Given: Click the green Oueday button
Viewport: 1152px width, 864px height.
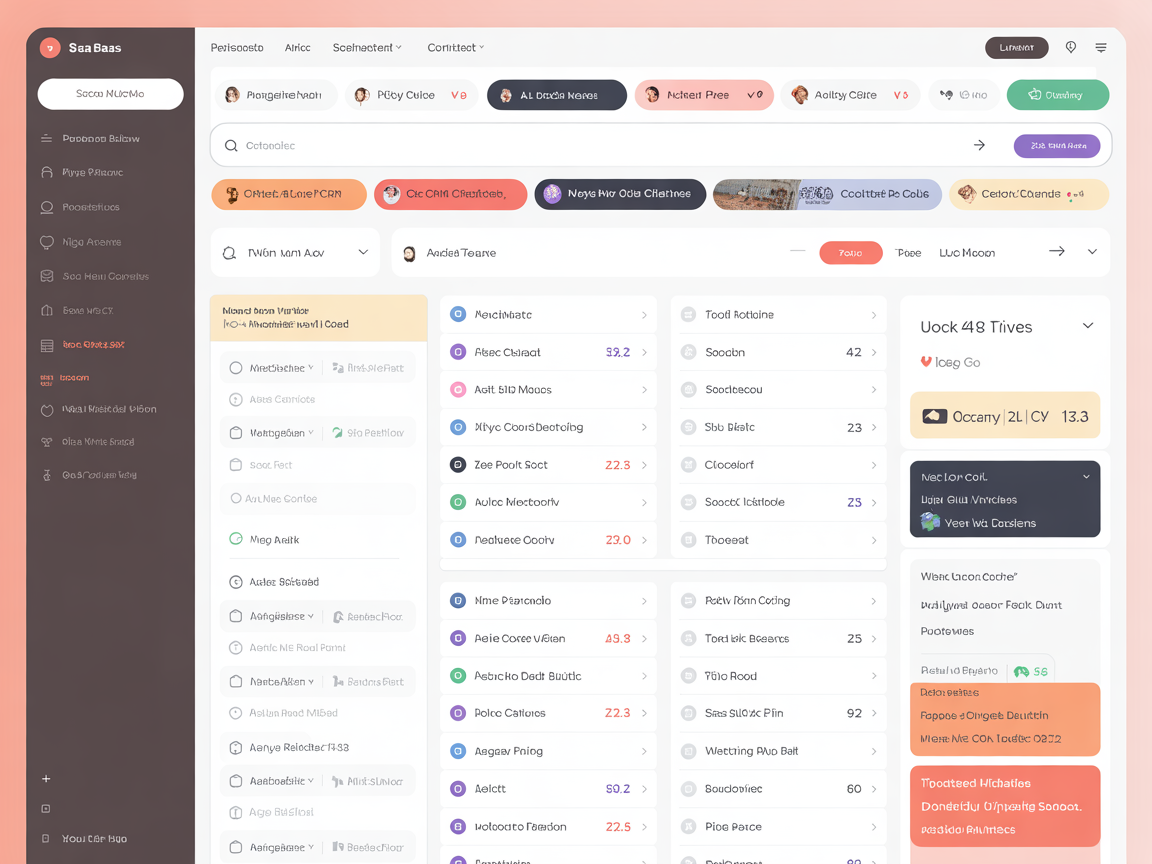Looking at the screenshot, I should pyautogui.click(x=1058, y=95).
